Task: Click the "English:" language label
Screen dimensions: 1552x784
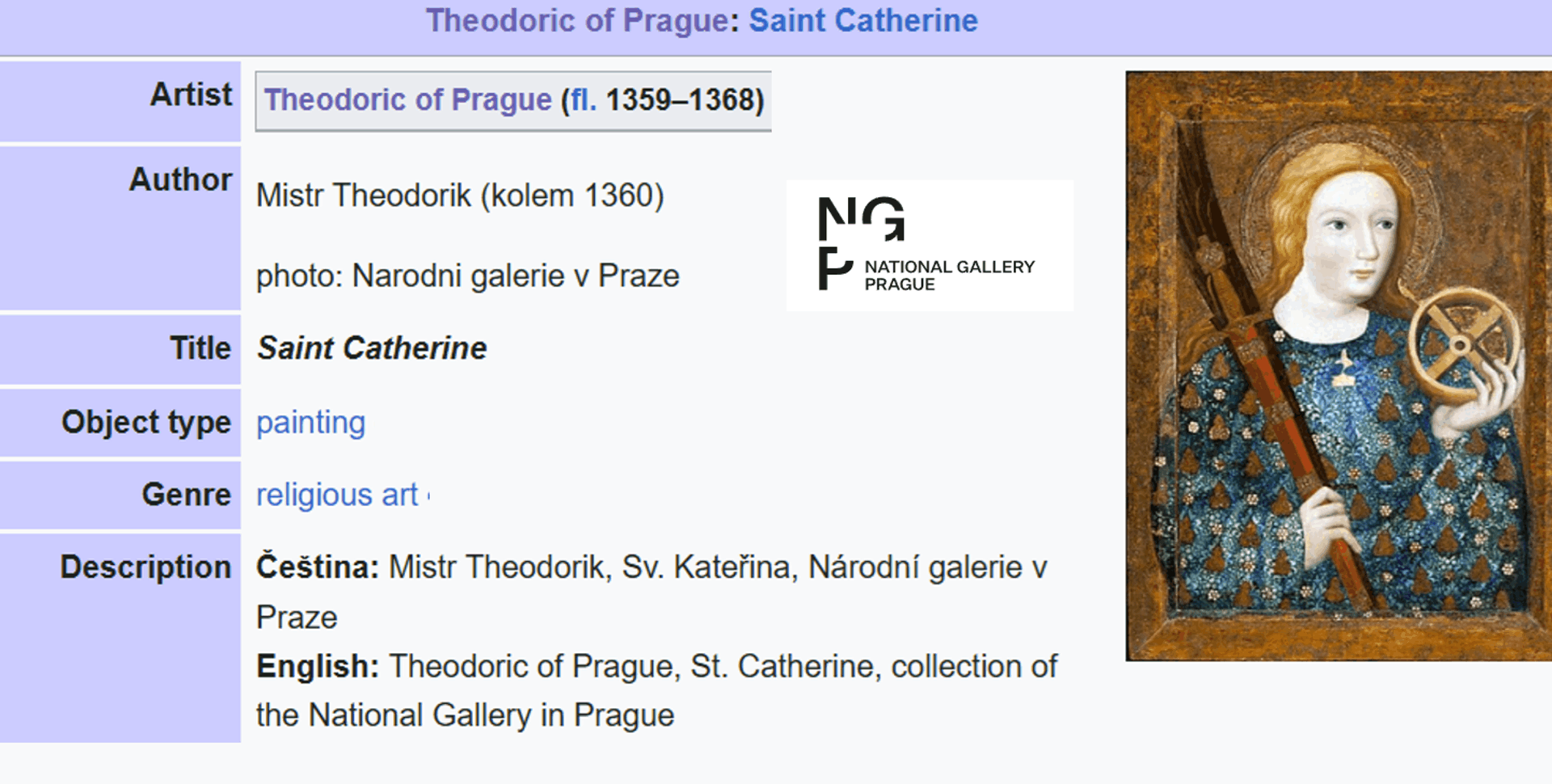Action: click(318, 667)
